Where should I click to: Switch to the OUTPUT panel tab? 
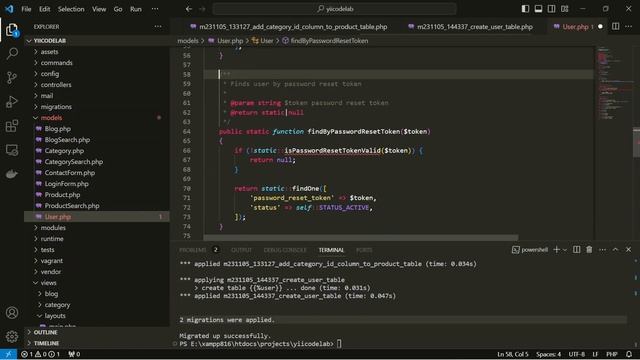tap(241, 250)
